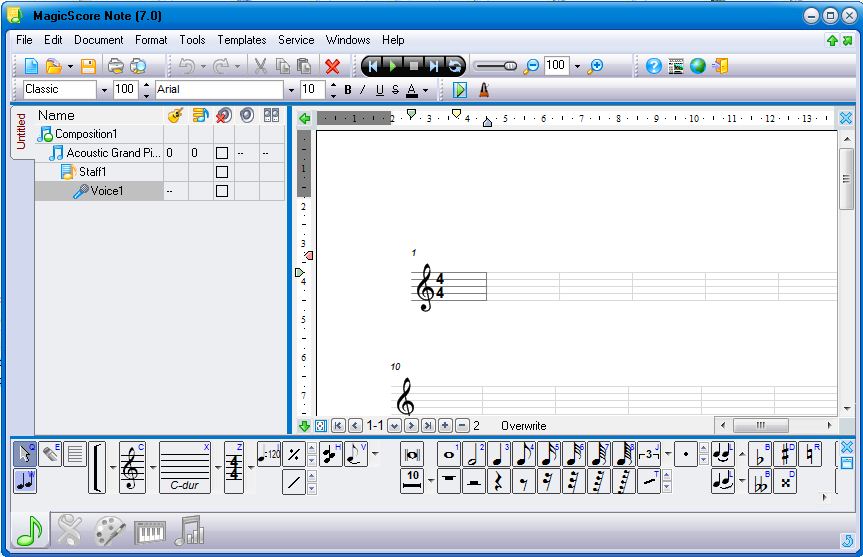Toggle the loop playback button
The height and width of the screenshot is (557, 863).
(455, 66)
